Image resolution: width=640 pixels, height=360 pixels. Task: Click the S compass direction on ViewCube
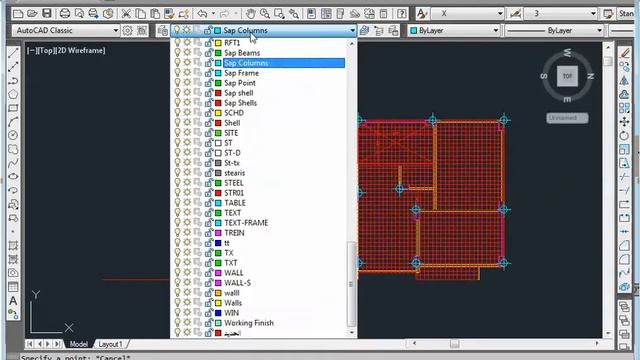tap(544, 76)
